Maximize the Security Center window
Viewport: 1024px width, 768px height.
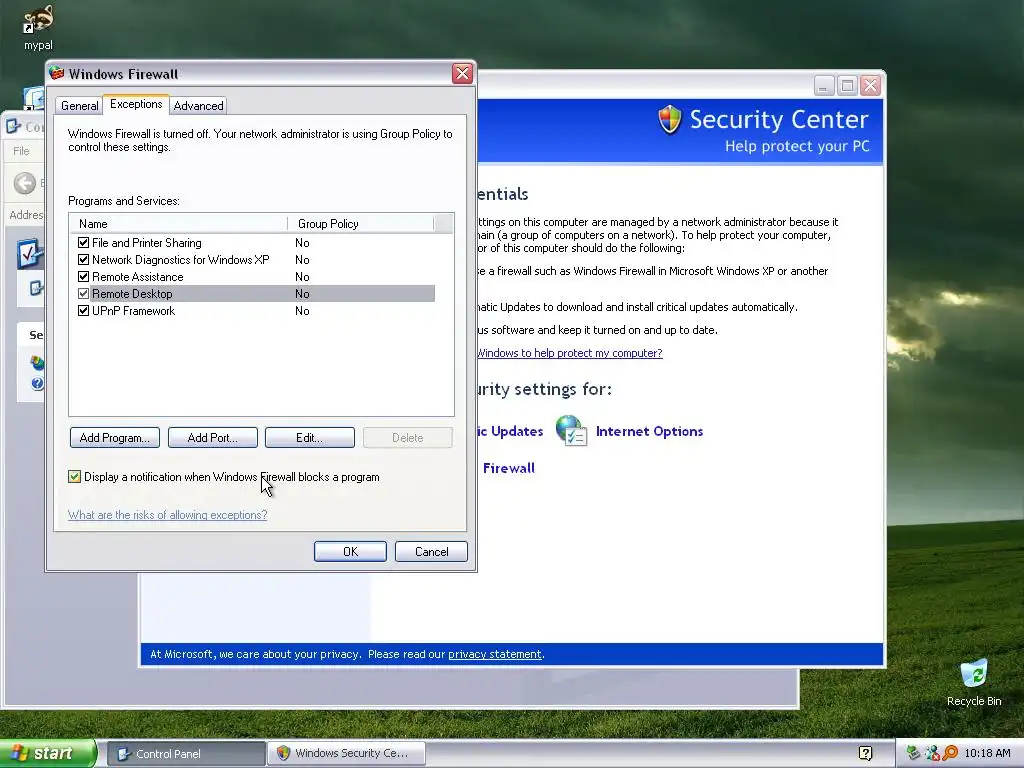(x=848, y=86)
